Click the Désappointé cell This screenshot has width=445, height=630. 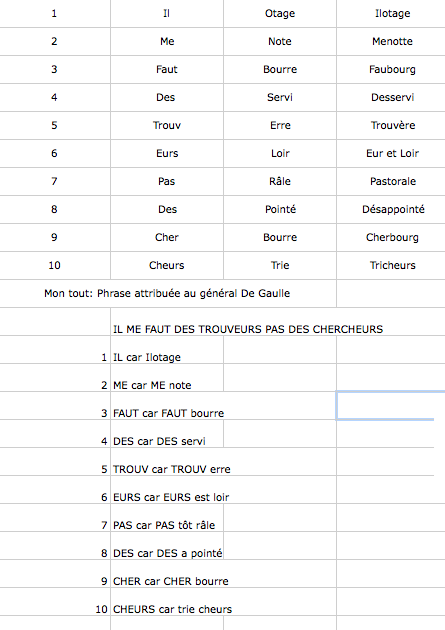[392, 209]
